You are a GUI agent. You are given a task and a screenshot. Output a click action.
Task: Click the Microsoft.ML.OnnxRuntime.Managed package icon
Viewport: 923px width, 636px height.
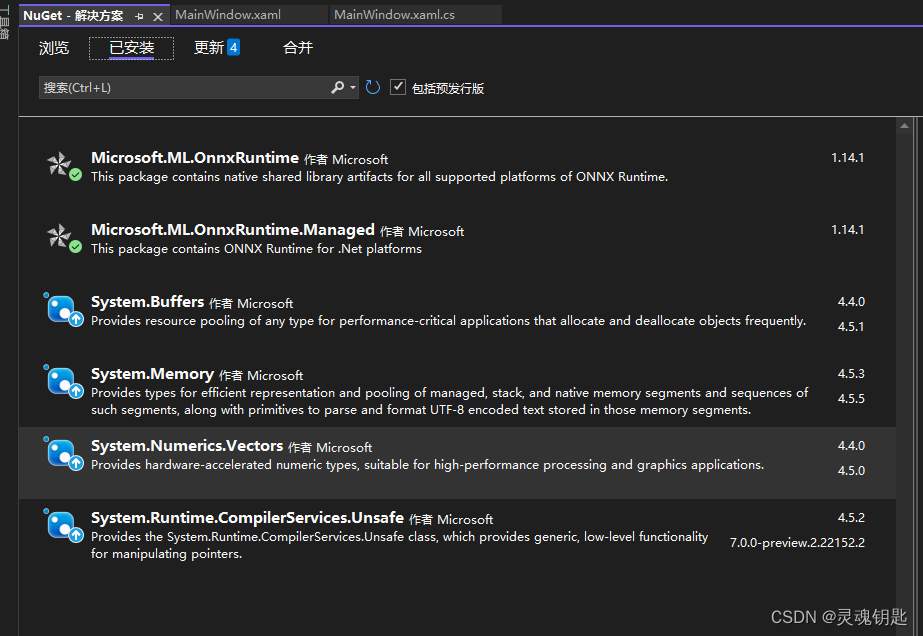tap(64, 238)
